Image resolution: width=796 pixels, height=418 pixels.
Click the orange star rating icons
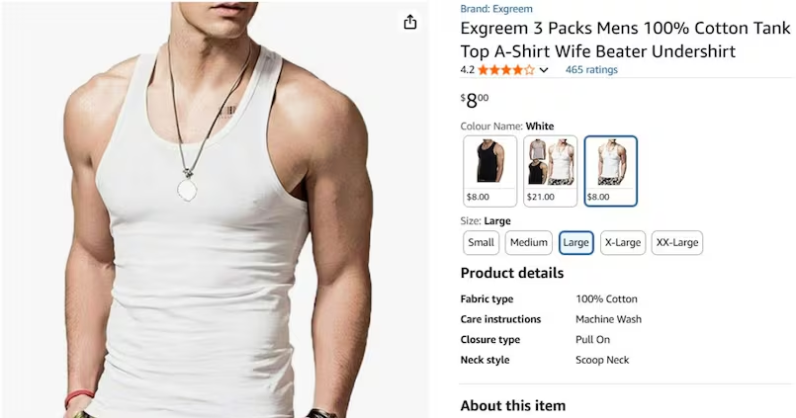505,70
